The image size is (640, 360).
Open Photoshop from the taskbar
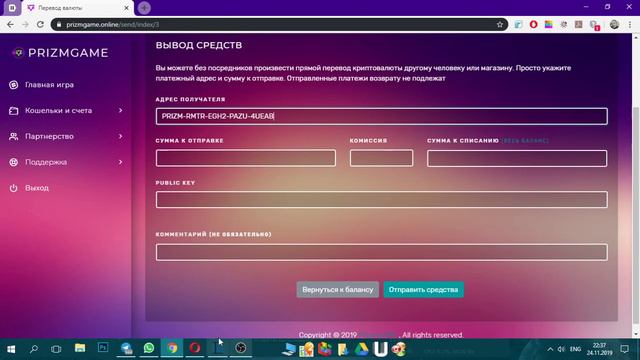103,348
